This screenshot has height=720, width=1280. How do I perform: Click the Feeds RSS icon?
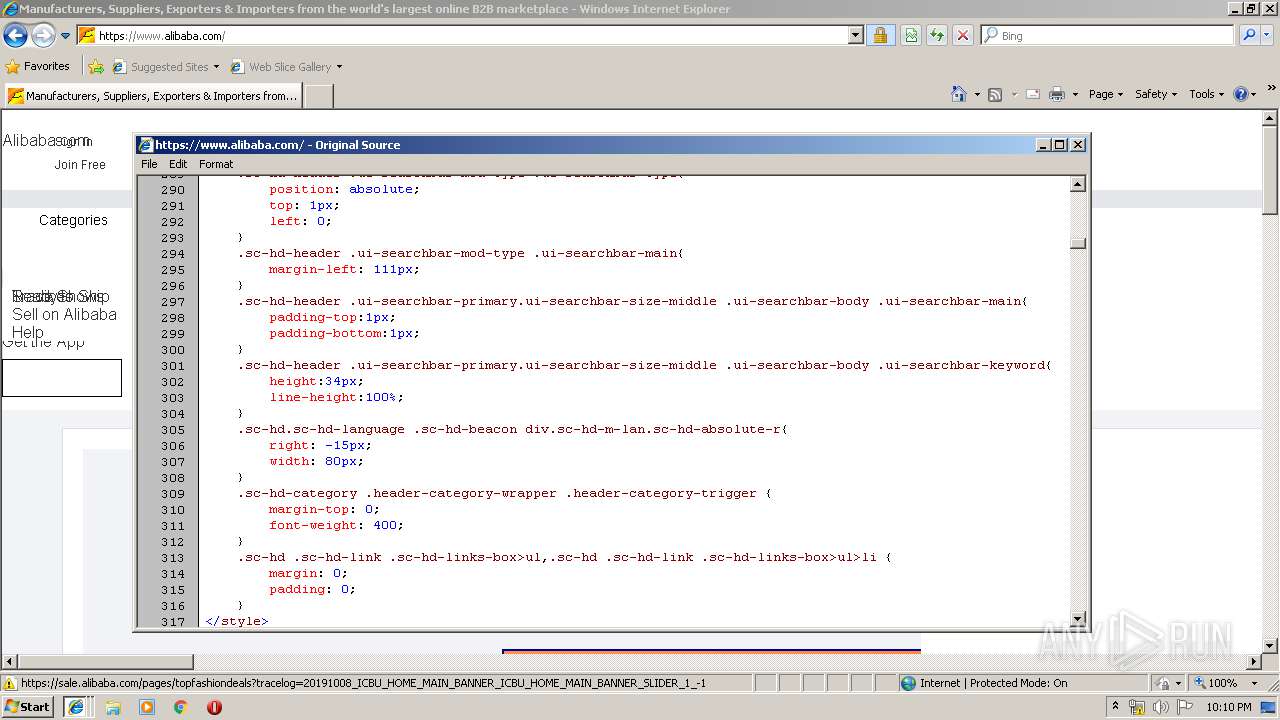pyautogui.click(x=995, y=94)
